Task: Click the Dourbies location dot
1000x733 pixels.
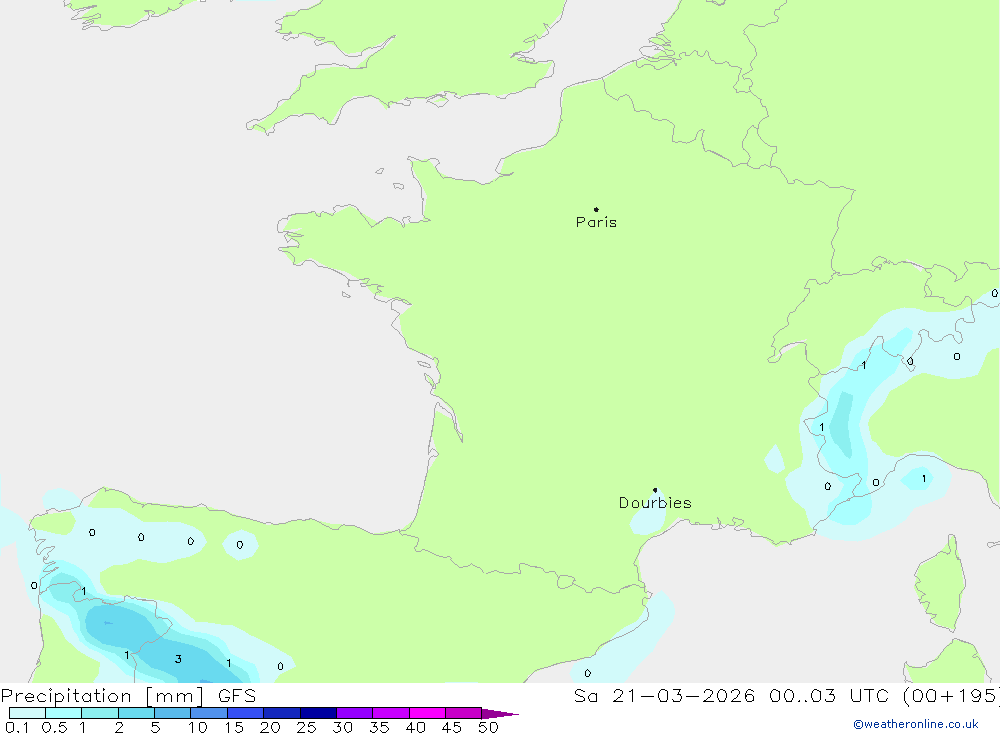Action: 655,490
